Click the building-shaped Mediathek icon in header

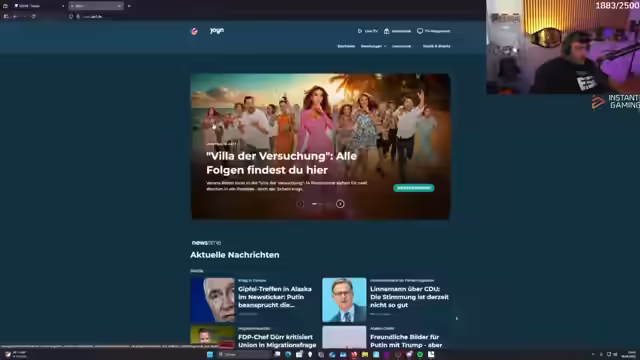[387, 31]
